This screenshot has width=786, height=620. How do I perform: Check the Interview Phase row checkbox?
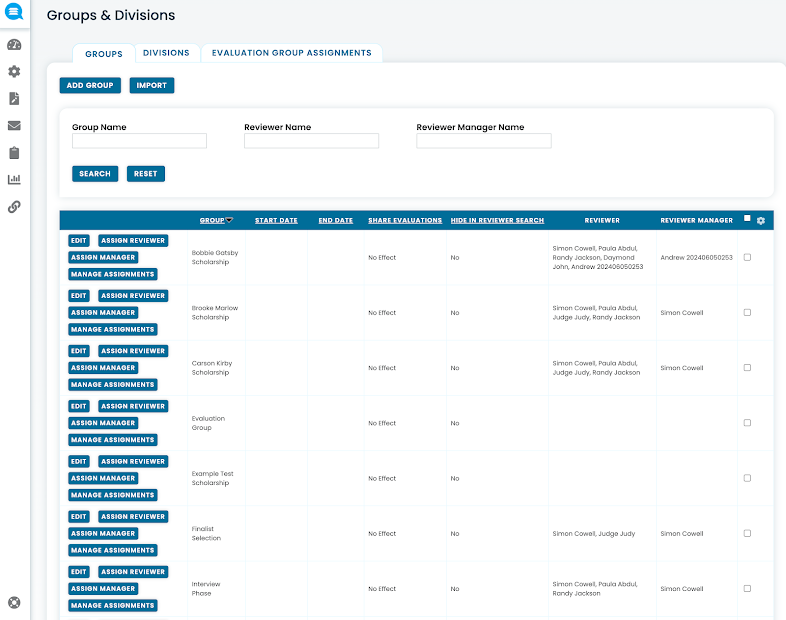(747, 588)
